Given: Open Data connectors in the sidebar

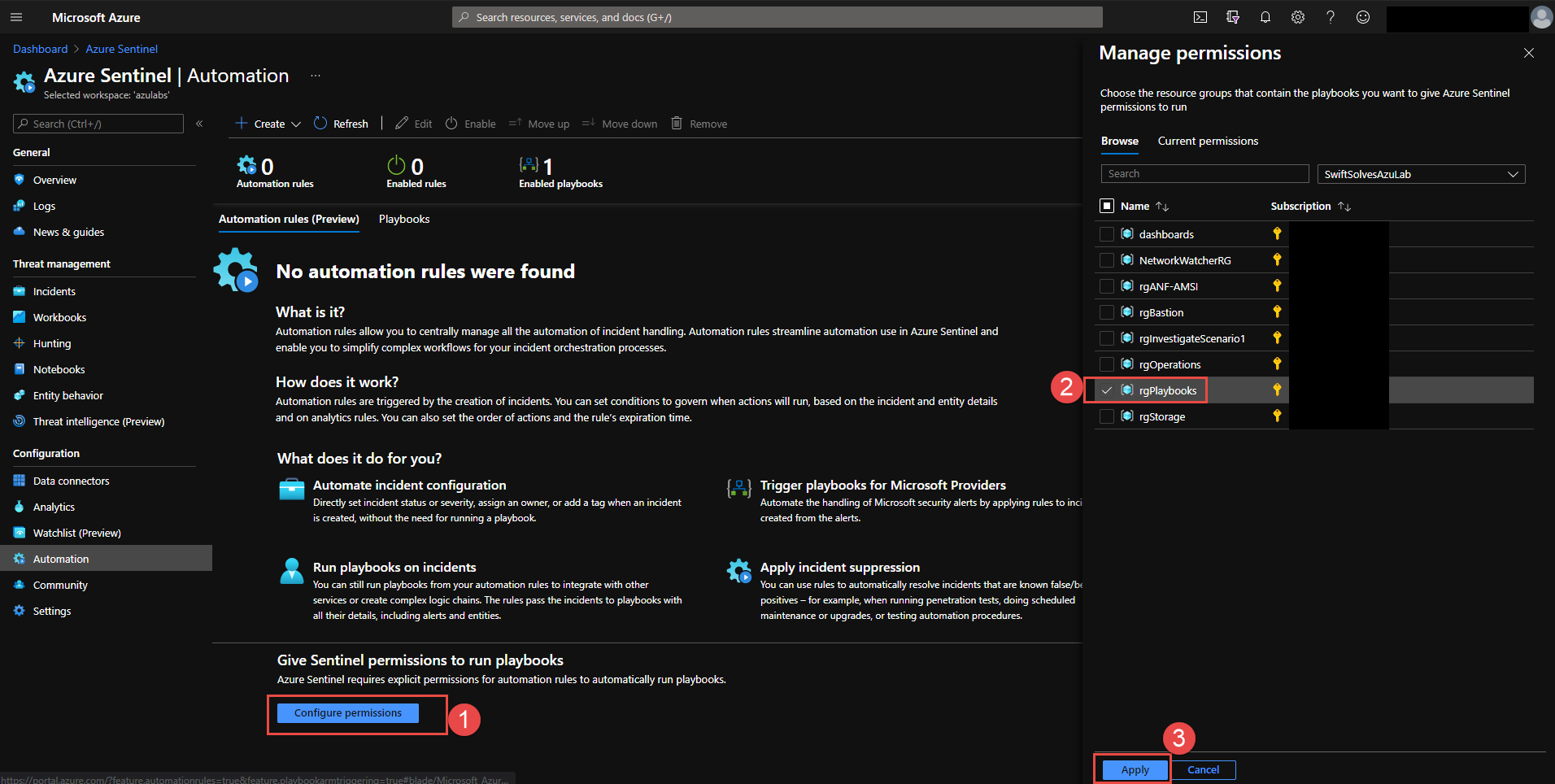Looking at the screenshot, I should click(71, 481).
